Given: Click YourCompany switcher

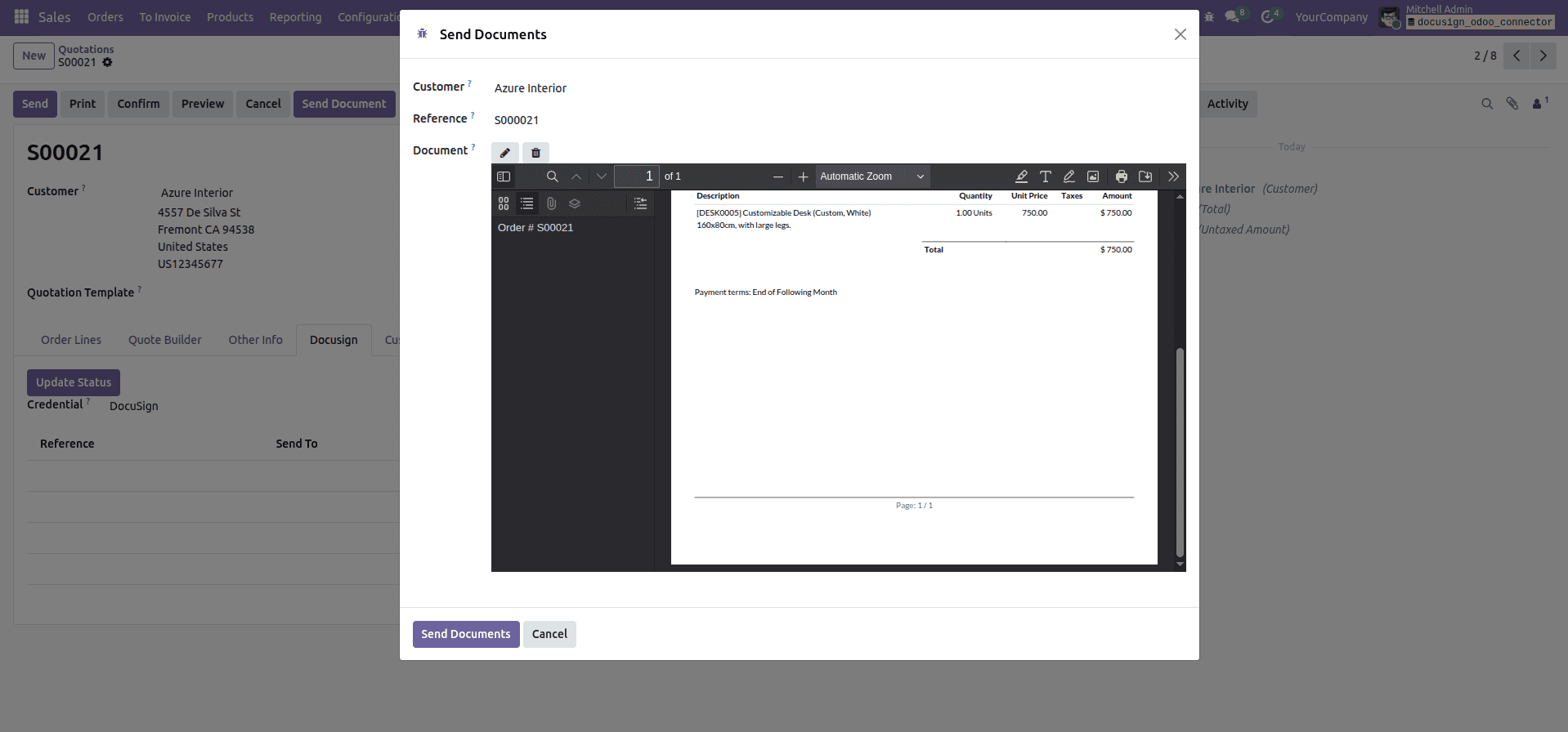Looking at the screenshot, I should pyautogui.click(x=1331, y=17).
